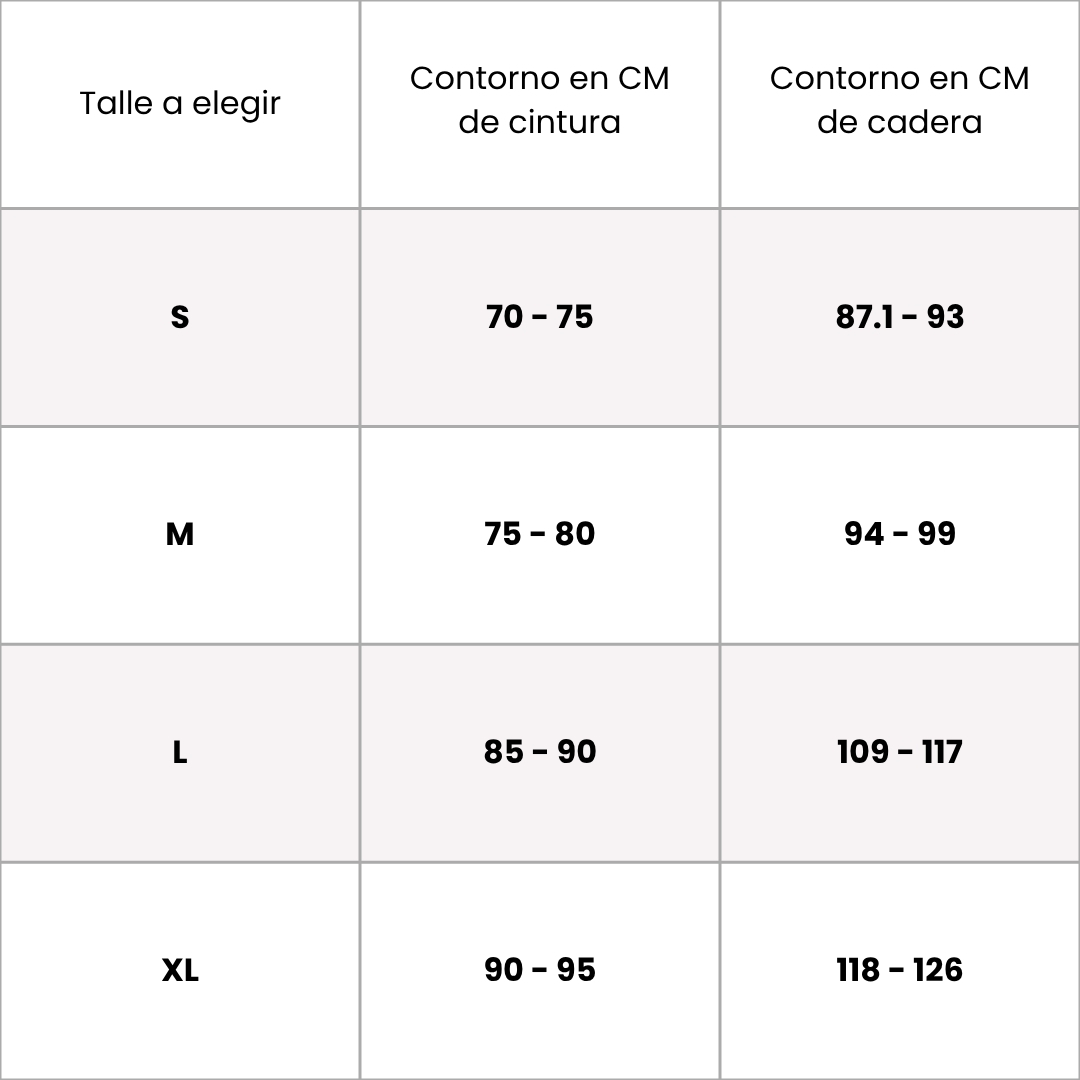Viewport: 1080px width, 1080px height.
Task: Click the size L label
Action: pos(180,752)
